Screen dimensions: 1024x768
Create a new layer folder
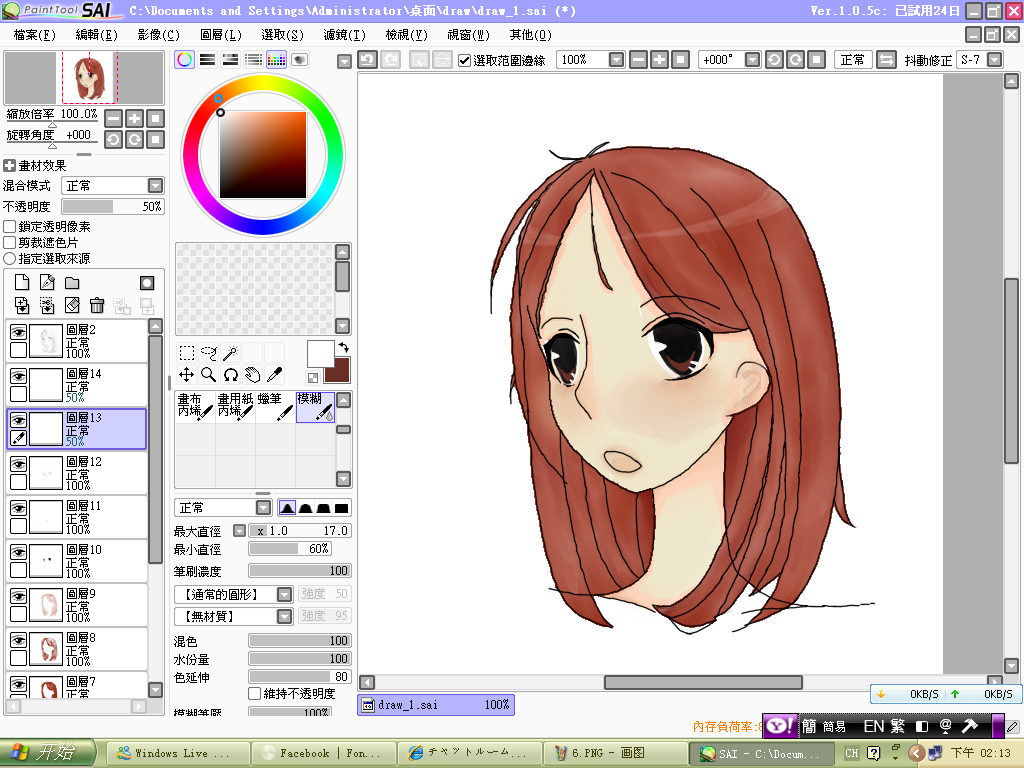point(72,282)
